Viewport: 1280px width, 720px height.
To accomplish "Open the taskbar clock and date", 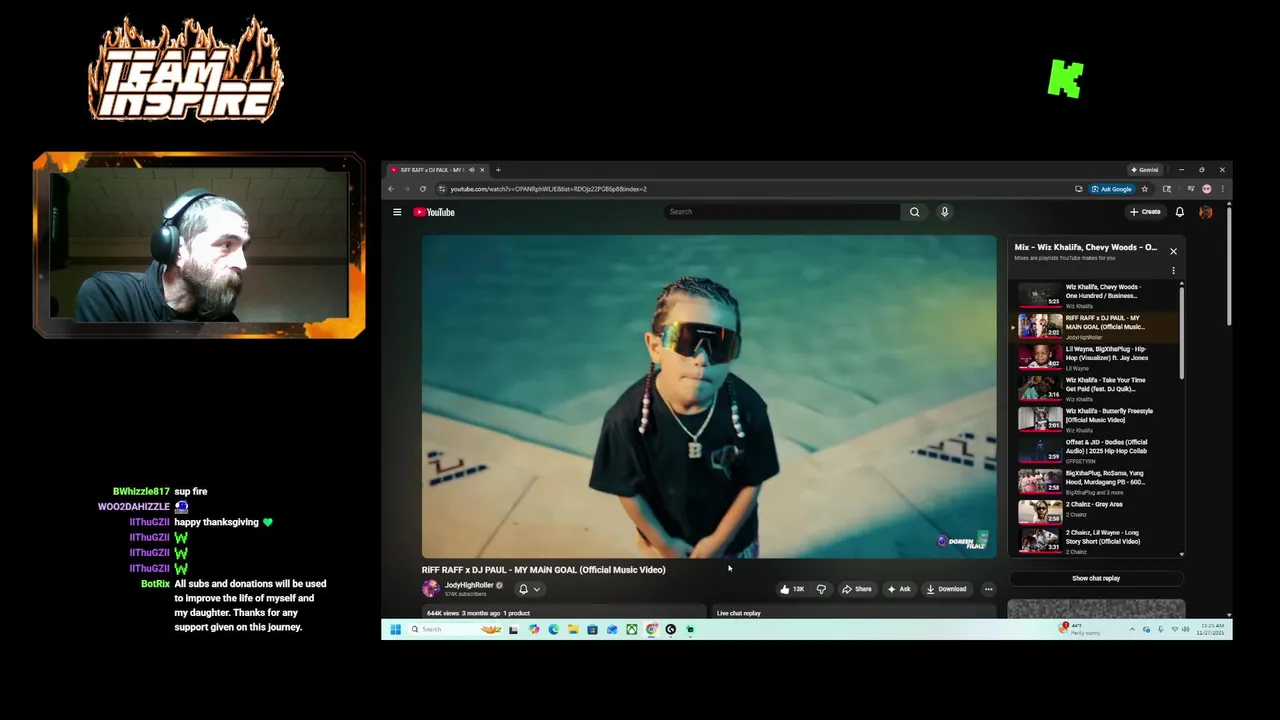I will coord(1211,629).
